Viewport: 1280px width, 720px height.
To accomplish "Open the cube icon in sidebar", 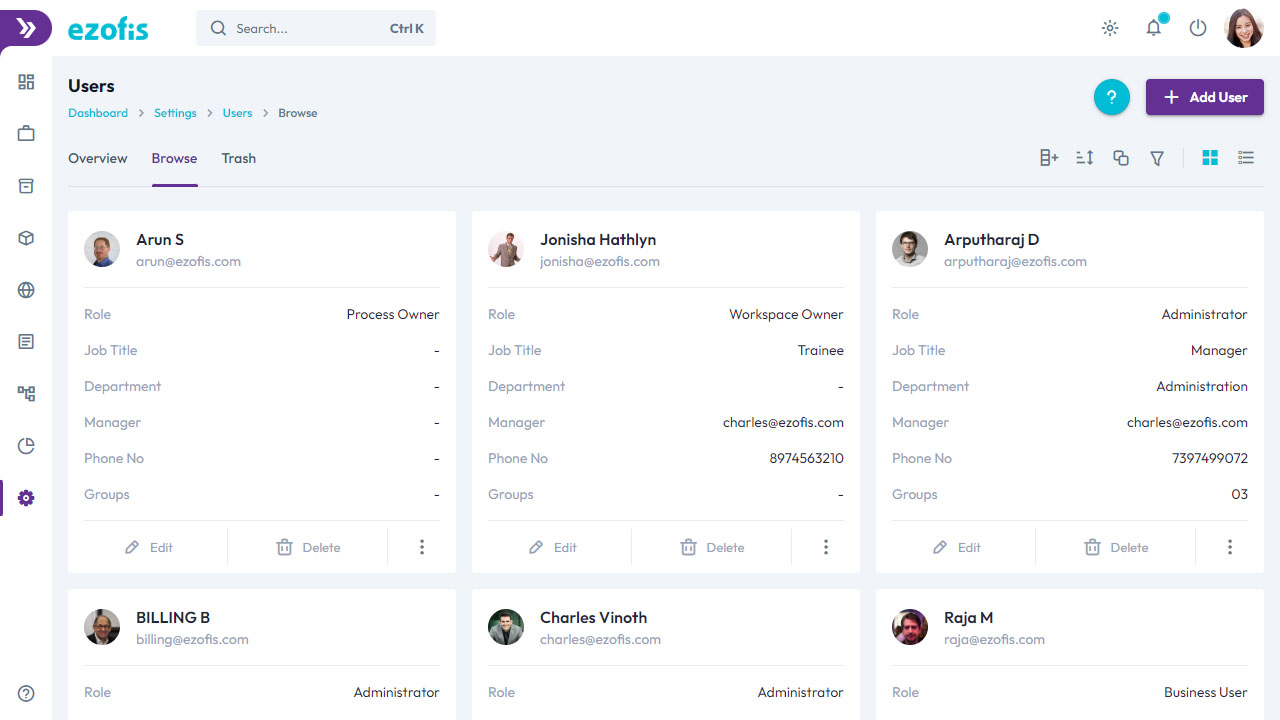I will click(26, 238).
